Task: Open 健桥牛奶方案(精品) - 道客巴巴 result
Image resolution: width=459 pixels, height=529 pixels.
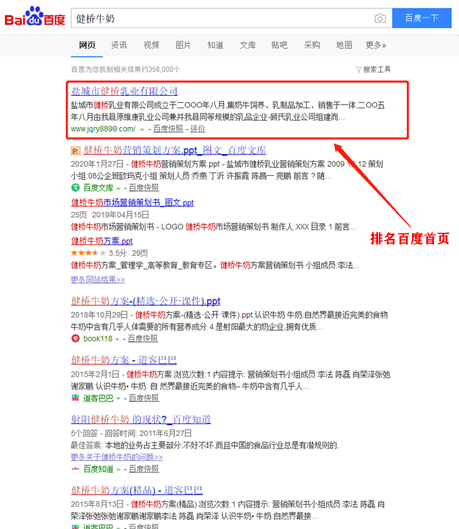Action: [x=137, y=490]
